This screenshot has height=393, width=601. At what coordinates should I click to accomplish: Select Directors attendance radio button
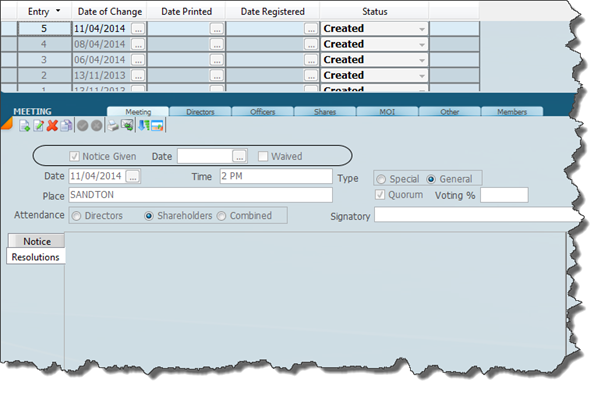coord(77,216)
